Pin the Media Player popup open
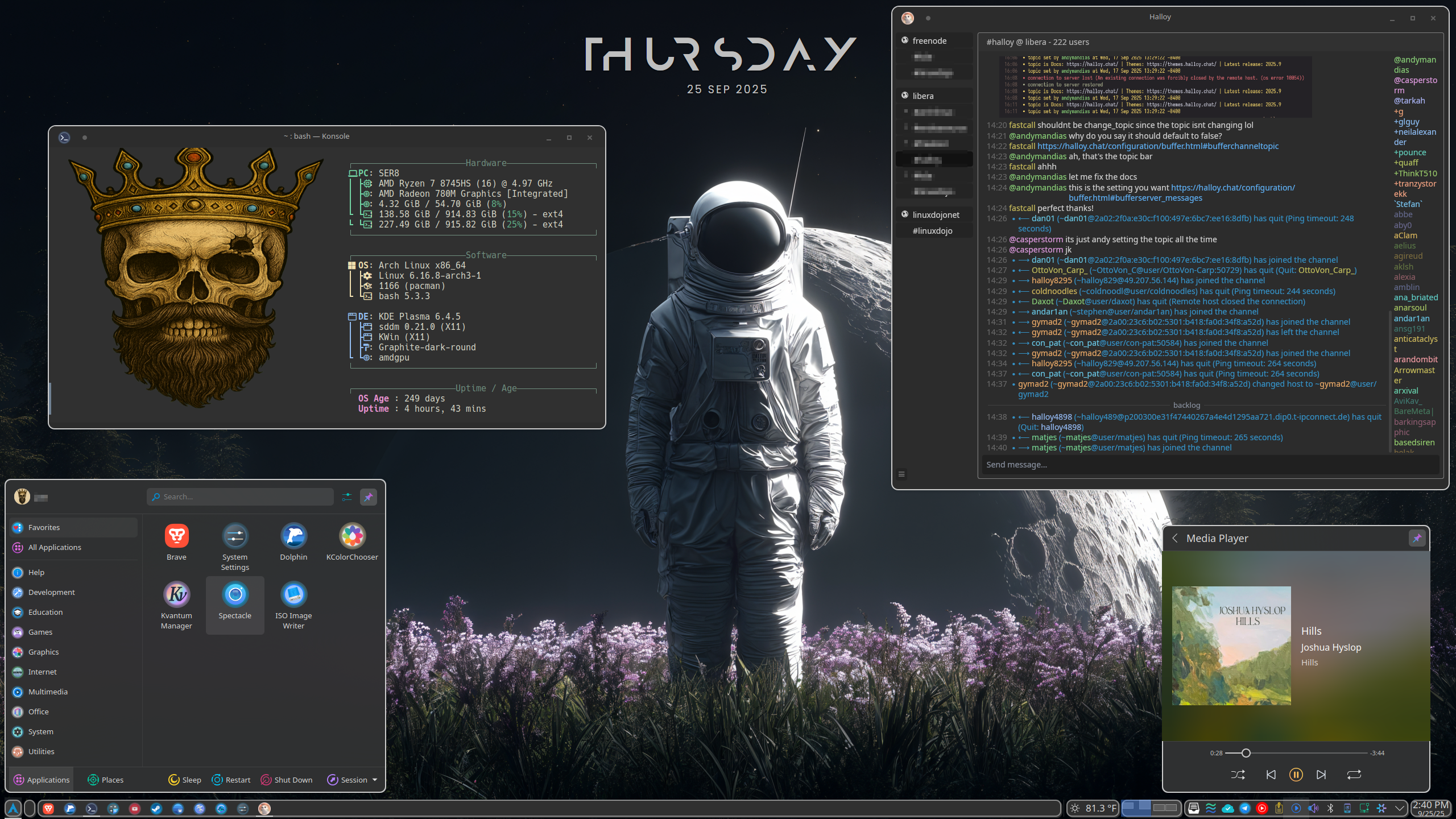Viewport: 1456px width, 819px height. pyautogui.click(x=1417, y=538)
